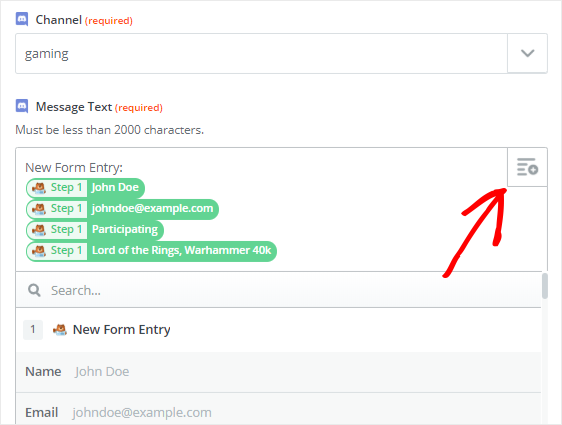Click the WPForms icon in the johndoe@example.com pill
This screenshot has width=562, height=425.
39,209
